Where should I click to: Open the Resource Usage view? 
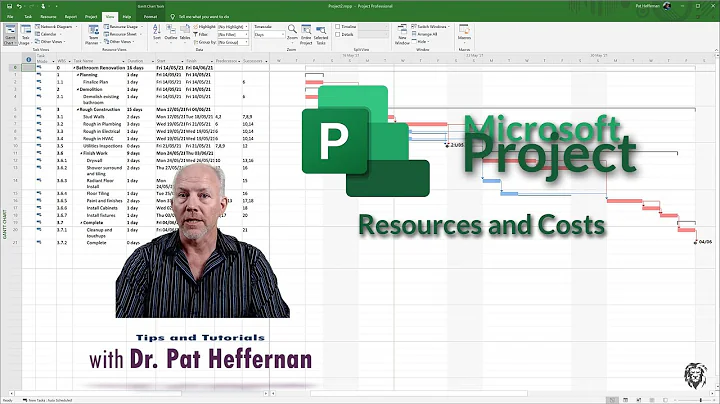click(123, 27)
